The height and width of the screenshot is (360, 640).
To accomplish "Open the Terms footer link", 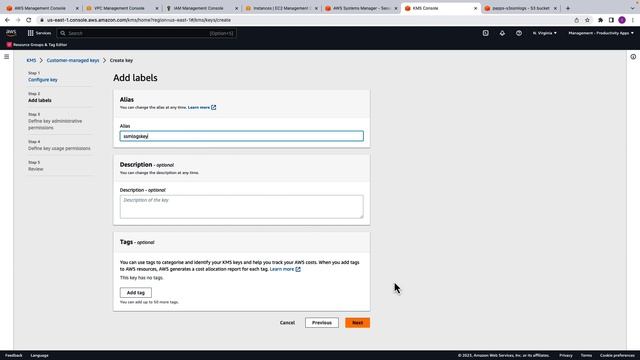I will coord(586,356).
